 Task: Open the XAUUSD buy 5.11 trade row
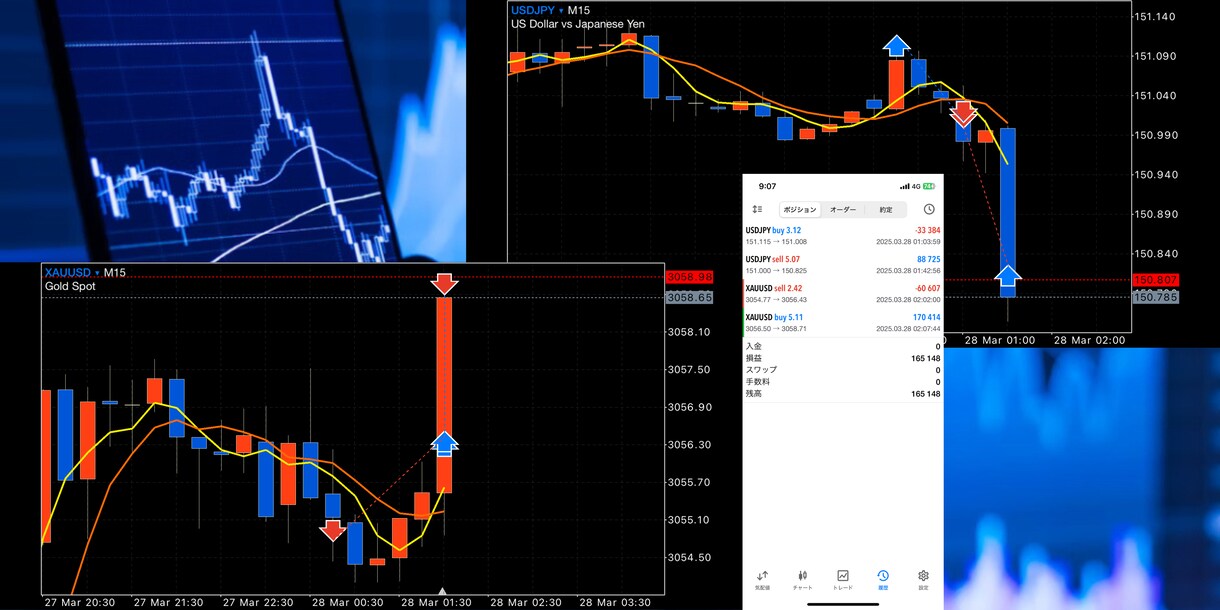tap(843, 322)
